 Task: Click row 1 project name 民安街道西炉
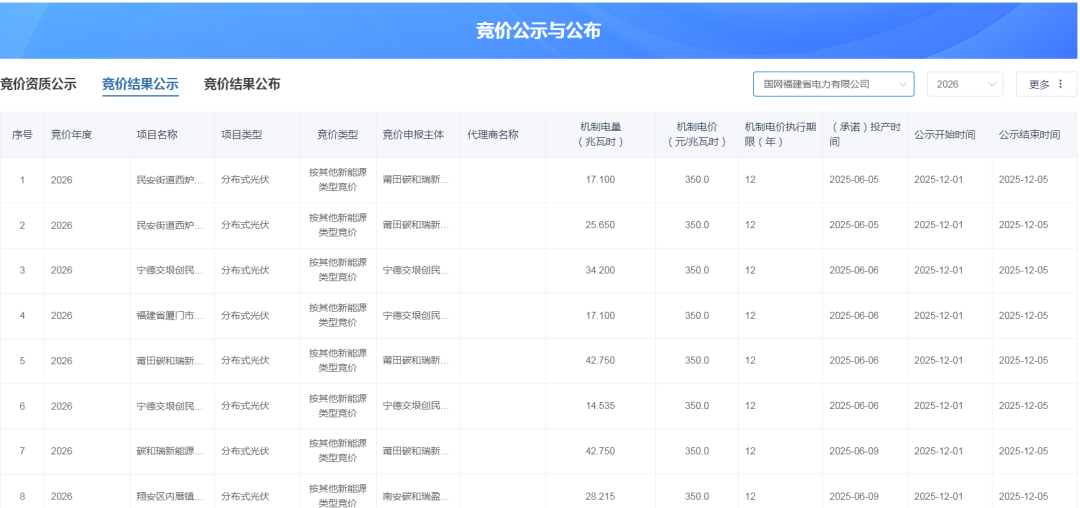click(x=170, y=181)
